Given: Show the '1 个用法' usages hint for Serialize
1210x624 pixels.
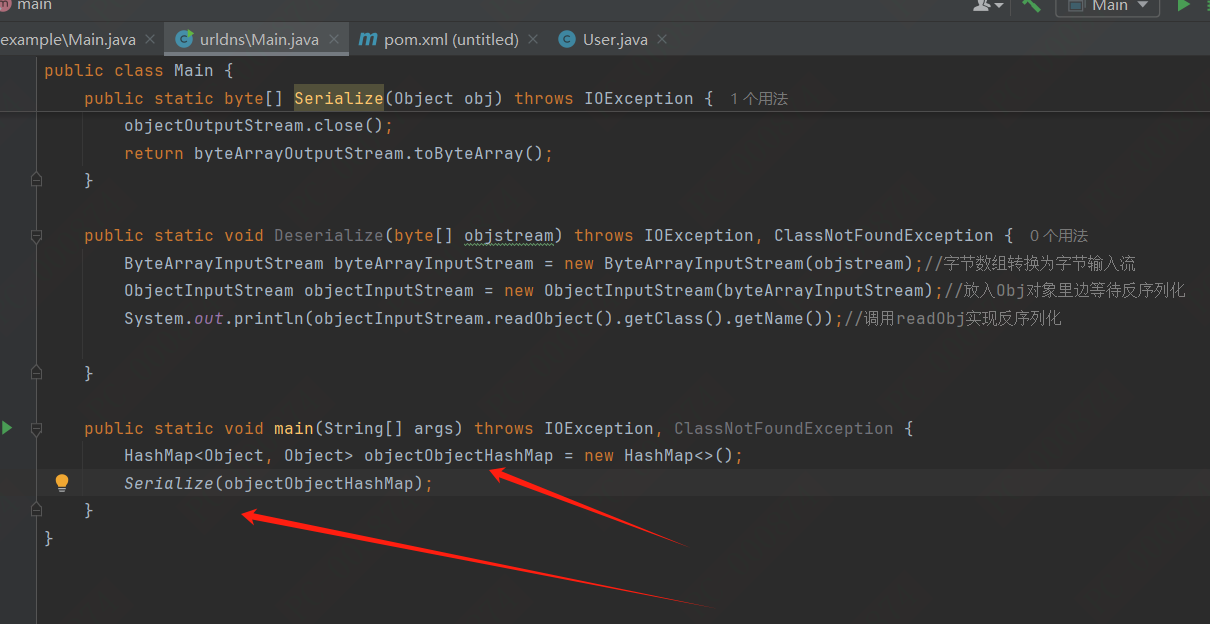Looking at the screenshot, I should click(x=759, y=99).
